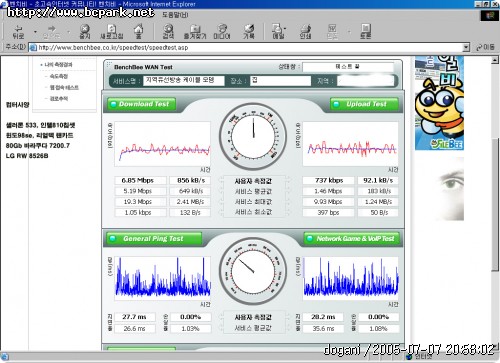Select the 27.7 ms ping value

tap(135, 317)
